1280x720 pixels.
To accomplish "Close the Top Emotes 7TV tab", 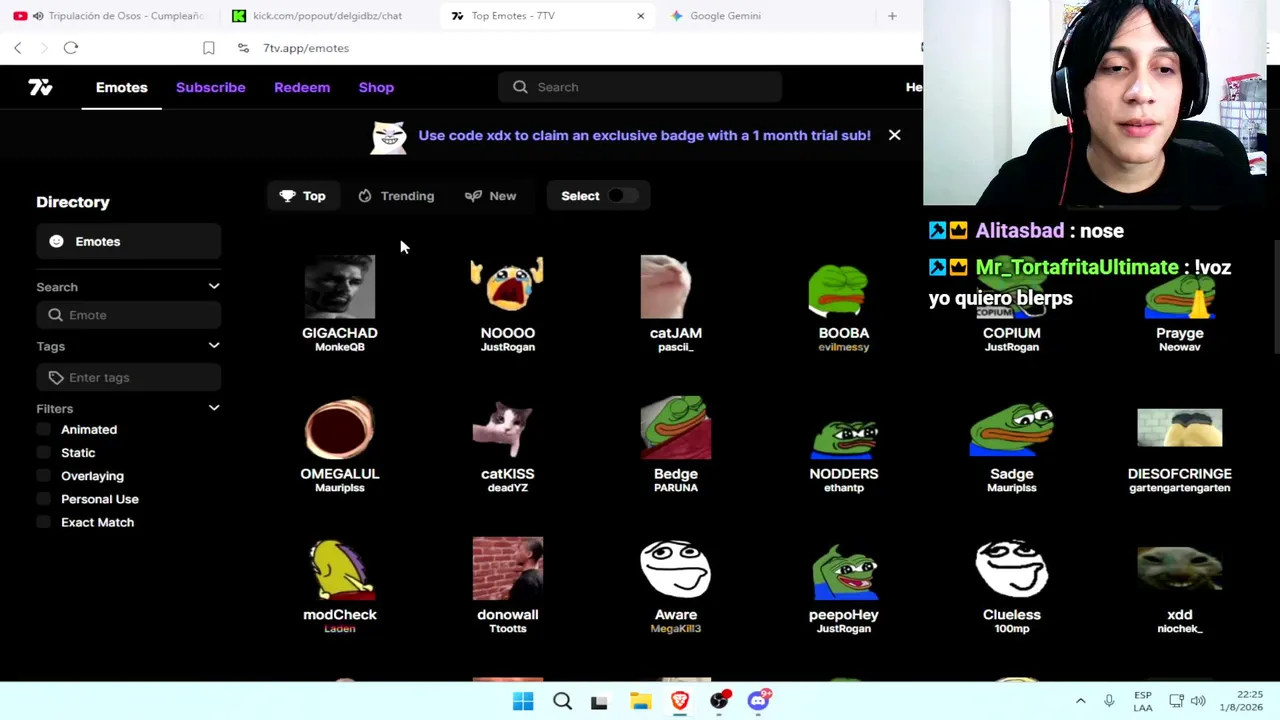I will [641, 16].
